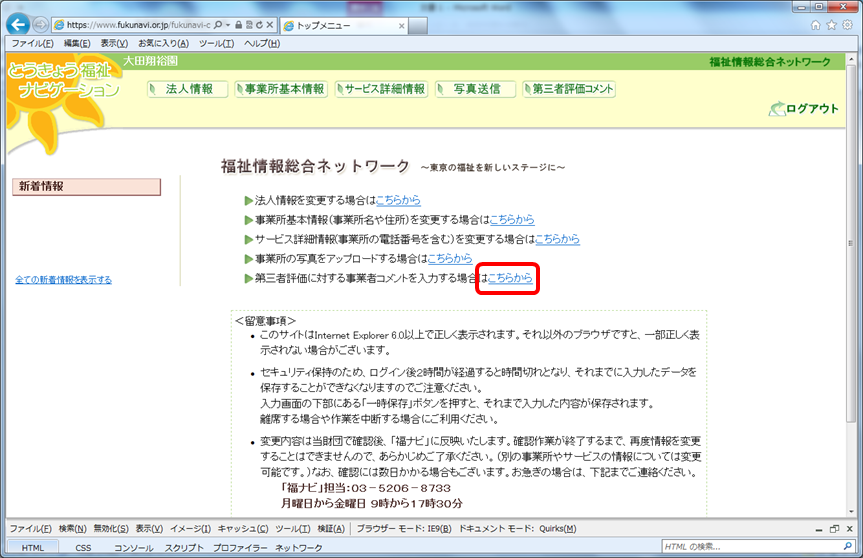
Task: Open developer tools 表示(V) menu
Action: 149,528
